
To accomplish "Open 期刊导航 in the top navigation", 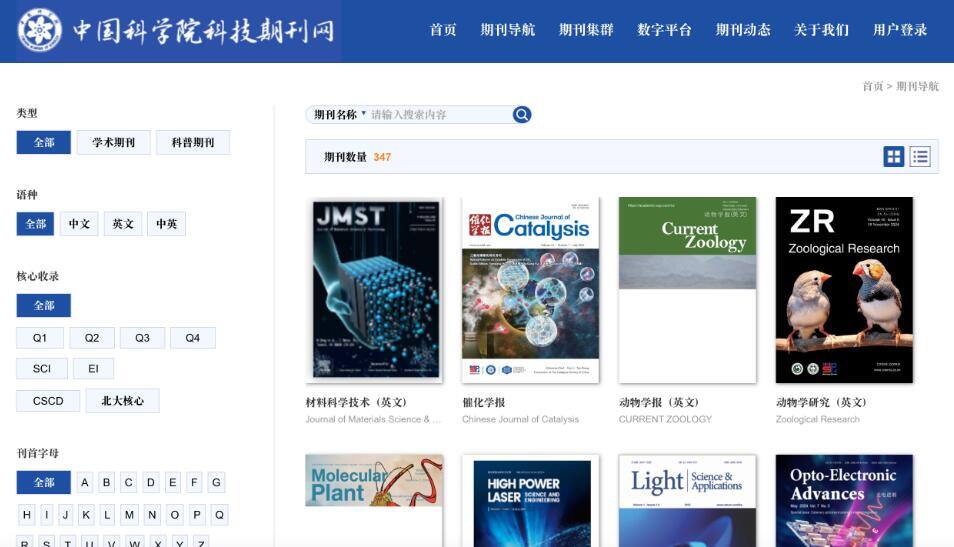I will click(507, 30).
